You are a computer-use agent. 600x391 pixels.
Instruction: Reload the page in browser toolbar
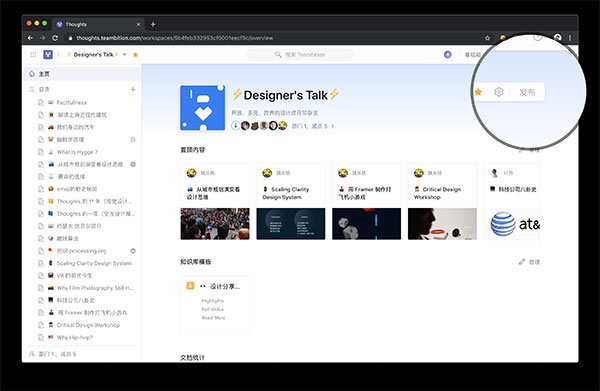55,38
